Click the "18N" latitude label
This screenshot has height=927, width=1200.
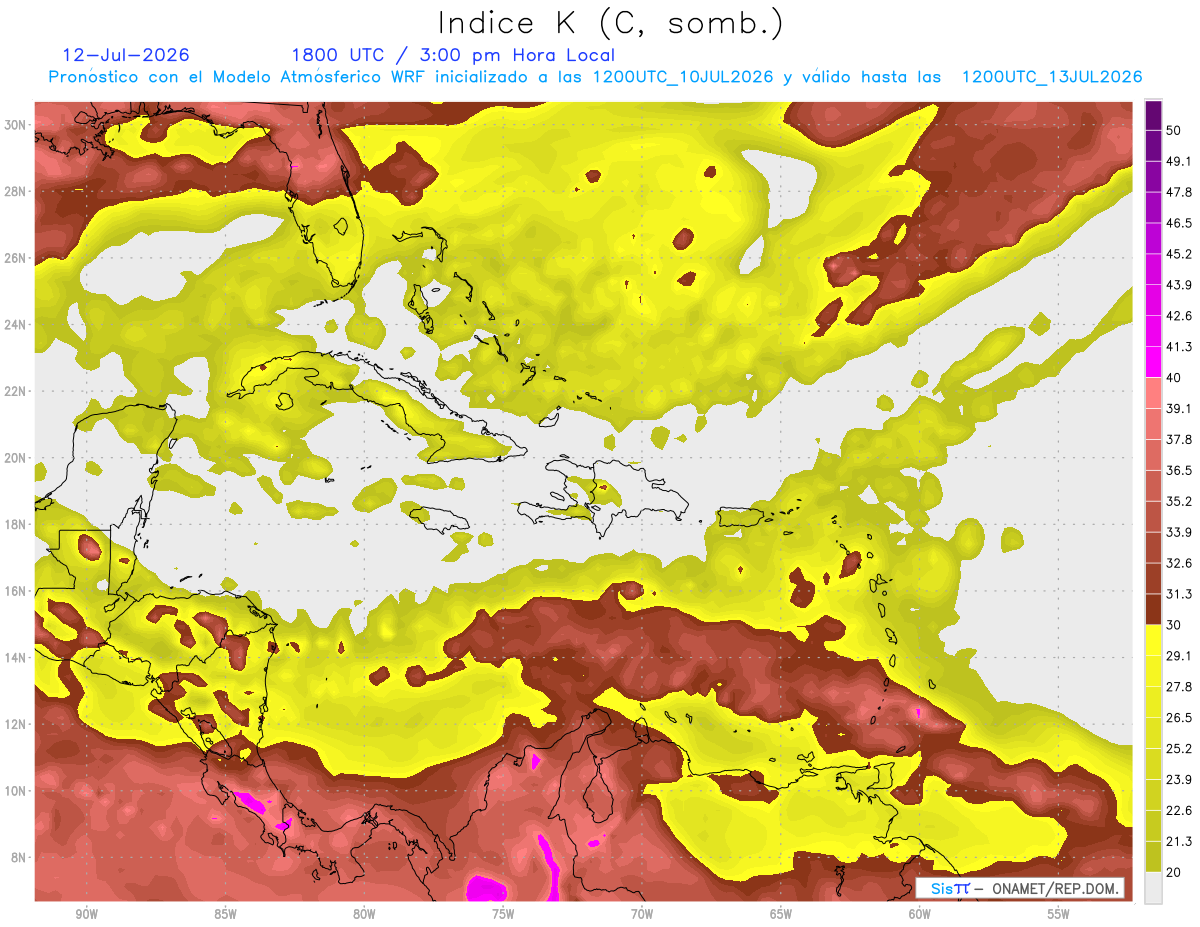(x=15, y=525)
